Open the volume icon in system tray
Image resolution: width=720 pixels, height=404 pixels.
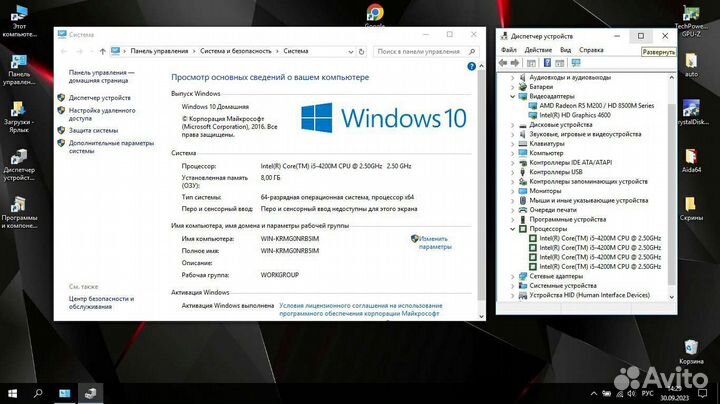[631, 394]
